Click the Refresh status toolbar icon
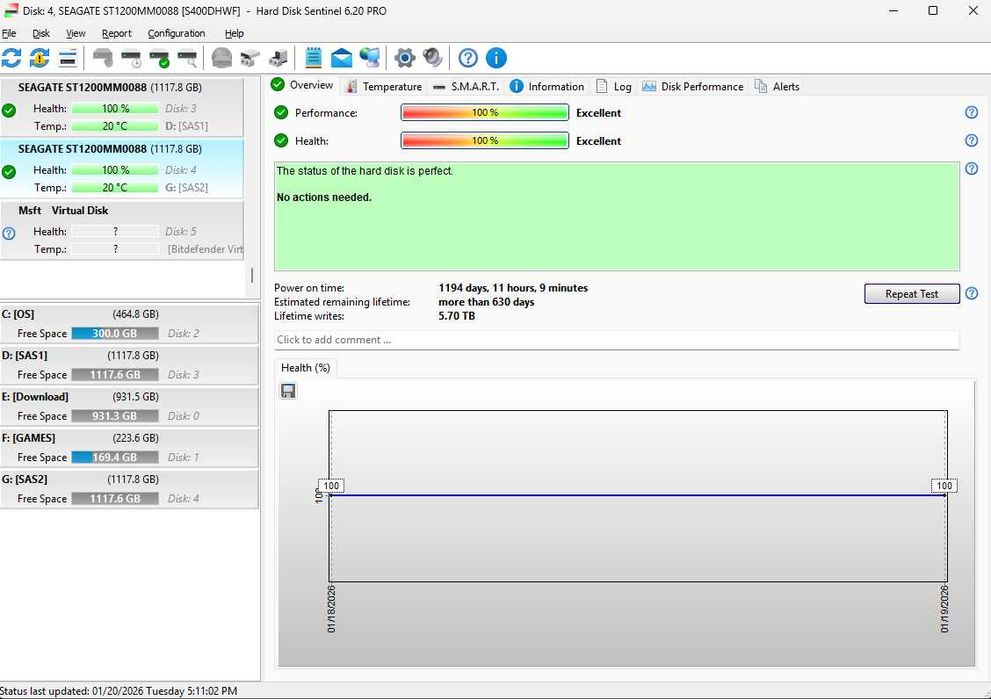991x699 pixels. 11,58
